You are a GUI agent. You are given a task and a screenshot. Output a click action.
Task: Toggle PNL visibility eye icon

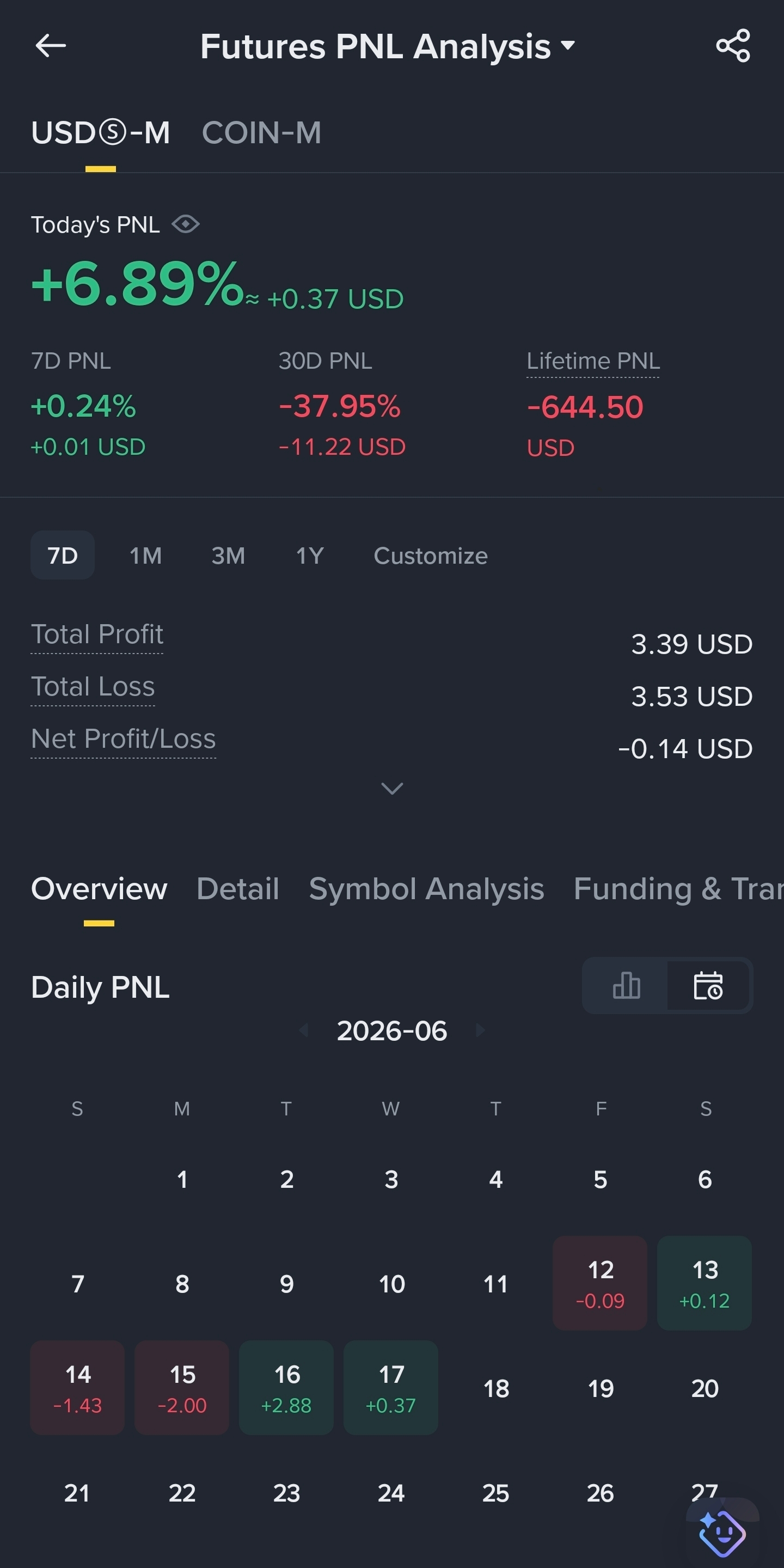pos(186,224)
